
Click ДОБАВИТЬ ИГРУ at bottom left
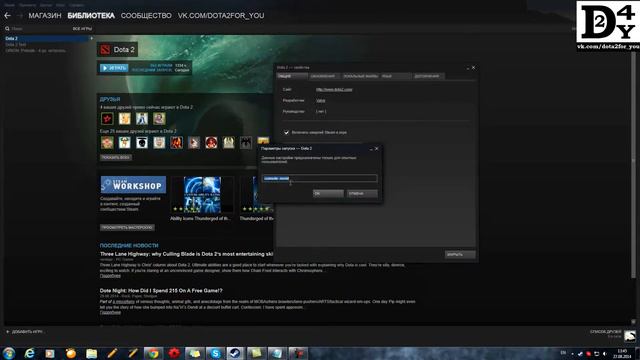point(24,332)
